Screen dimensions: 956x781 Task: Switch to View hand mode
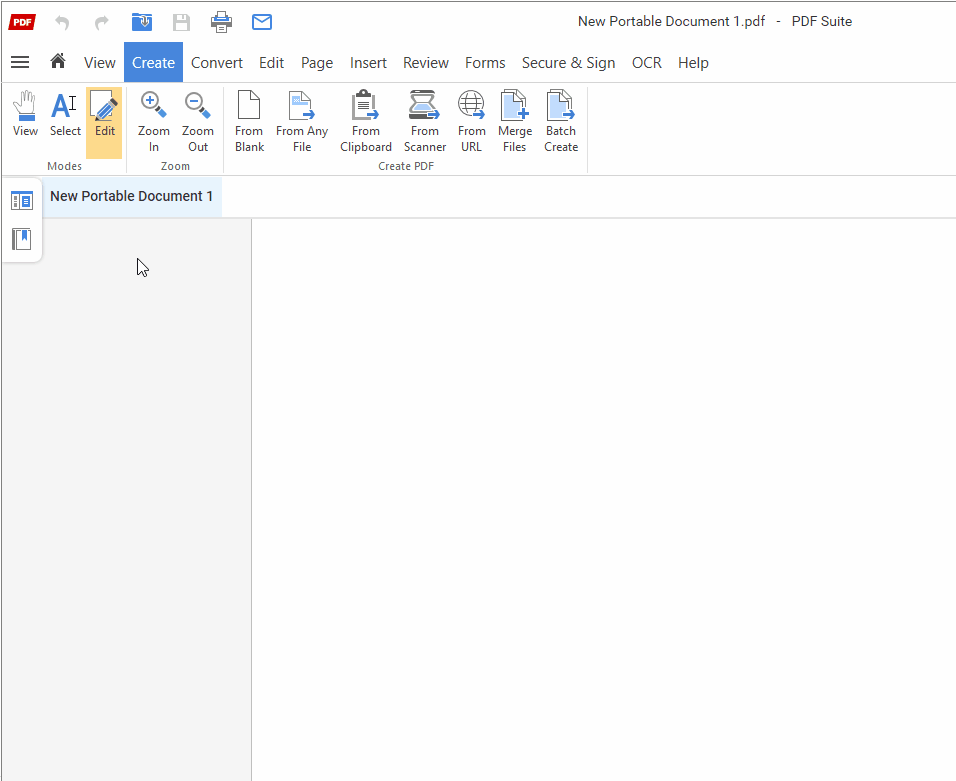click(x=25, y=115)
